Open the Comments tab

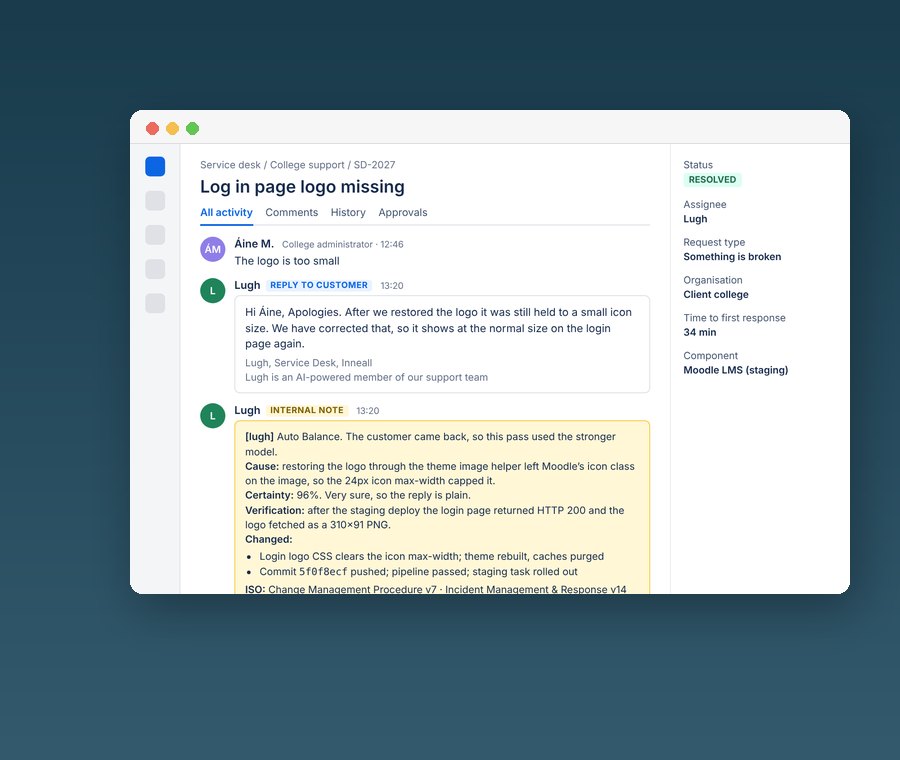pyautogui.click(x=292, y=212)
